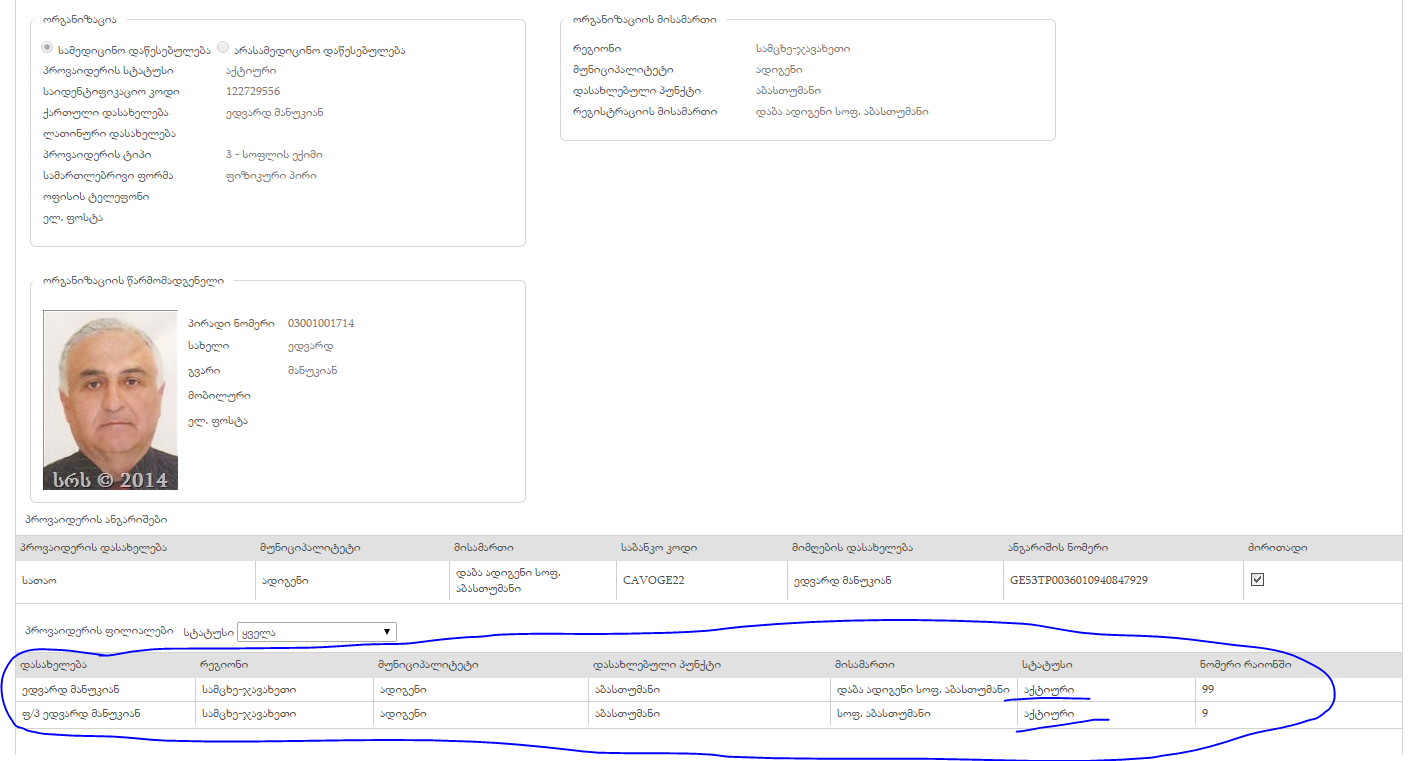The width and height of the screenshot is (1424, 761).
Task: Click the 'მიმღების დასახელება' column header
Action: point(850,548)
